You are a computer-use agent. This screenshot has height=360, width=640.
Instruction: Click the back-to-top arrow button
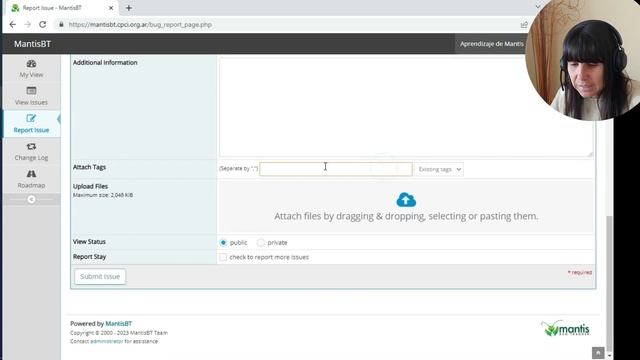tap(598, 353)
